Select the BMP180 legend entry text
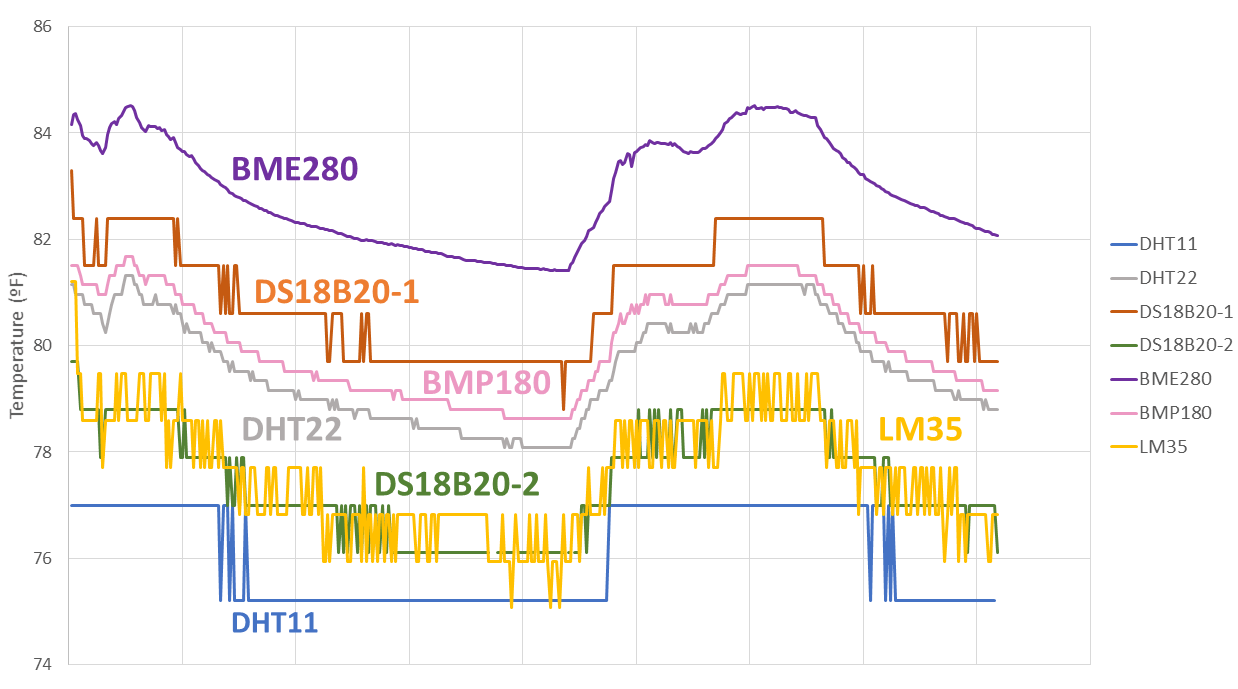Viewport: 1238px width, 689px height. click(1175, 413)
